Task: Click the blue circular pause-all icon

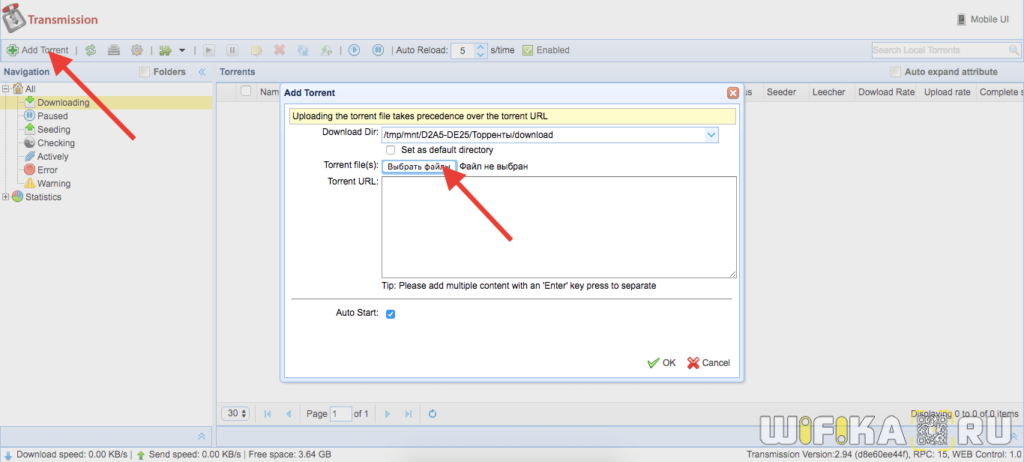Action: 379,50
